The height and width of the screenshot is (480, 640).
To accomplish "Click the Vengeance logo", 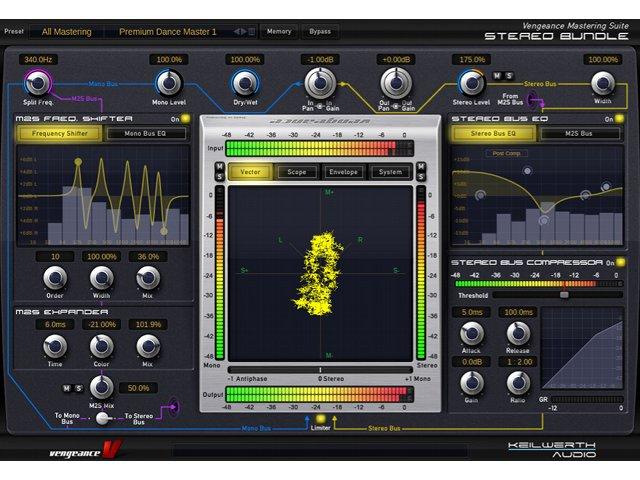I will (x=85, y=451).
